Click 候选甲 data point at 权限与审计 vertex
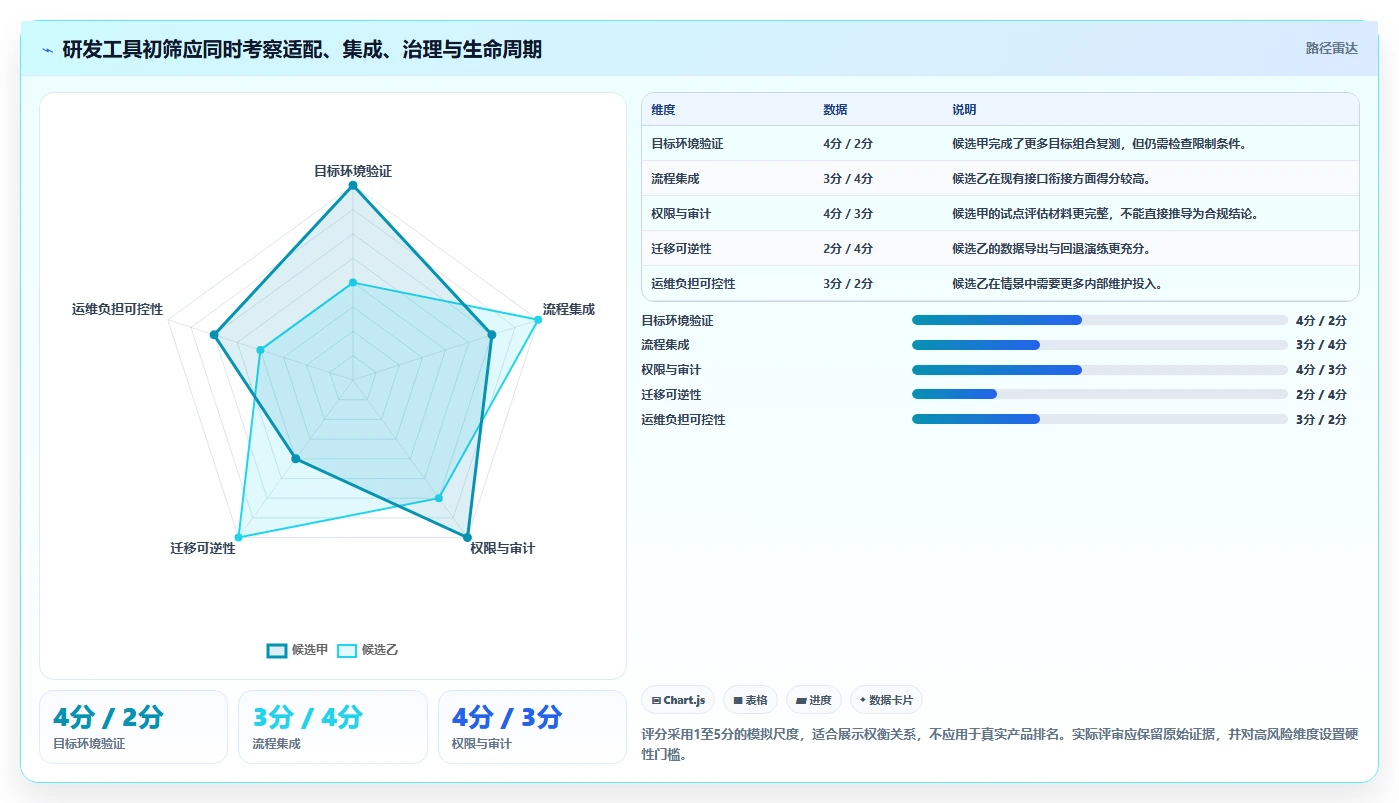Screen dimensions: 1399x803 pos(467,538)
